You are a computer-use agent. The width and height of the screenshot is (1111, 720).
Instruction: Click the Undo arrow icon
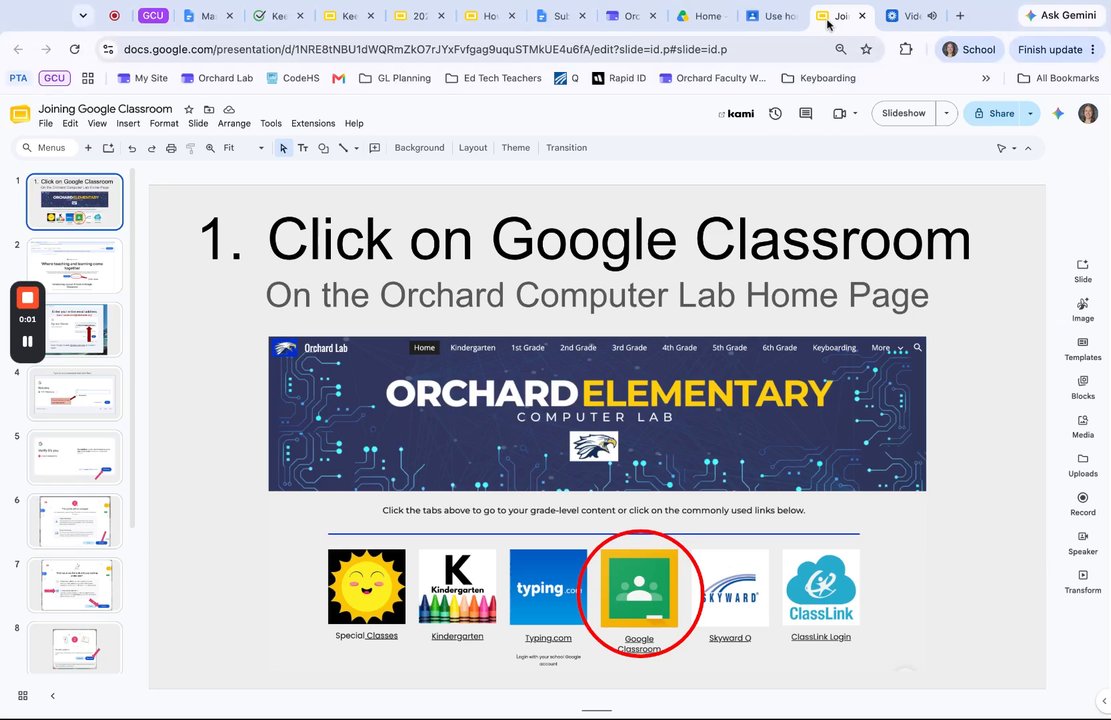click(x=132, y=148)
